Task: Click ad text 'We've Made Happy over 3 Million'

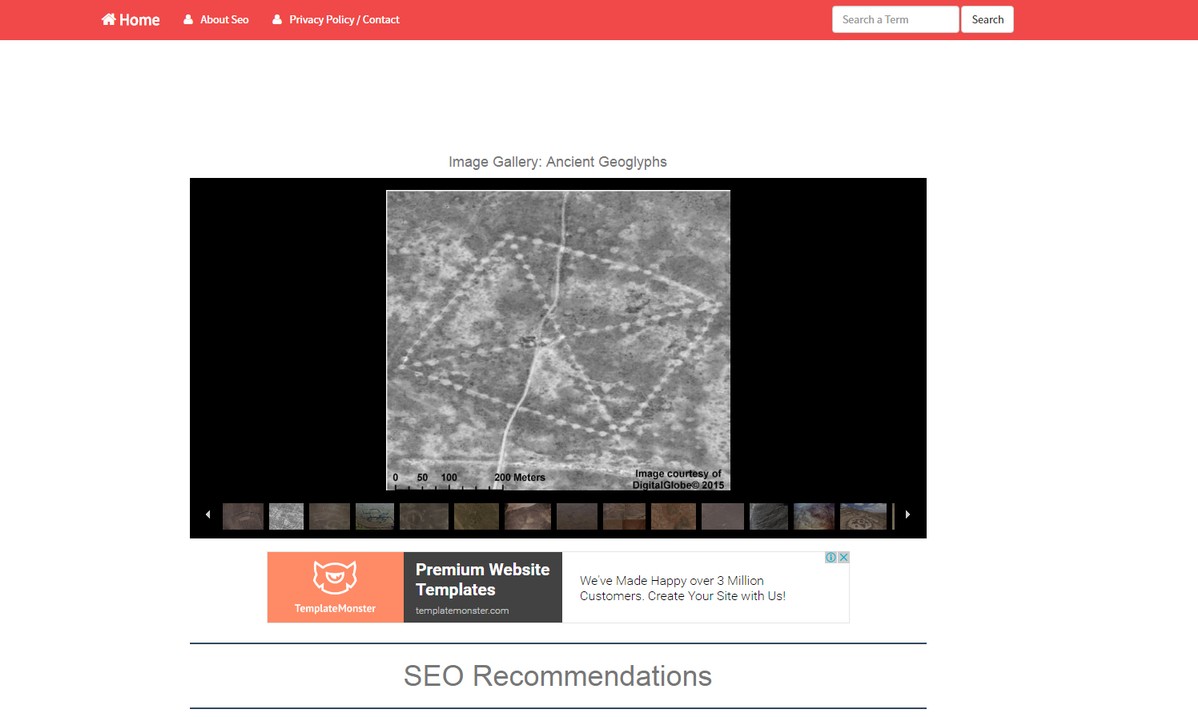Action: [672, 581]
